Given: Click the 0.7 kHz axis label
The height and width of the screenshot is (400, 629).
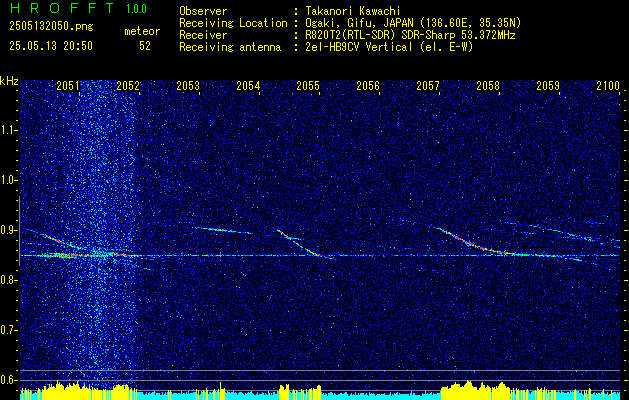Looking at the screenshot, I should tap(8, 330).
